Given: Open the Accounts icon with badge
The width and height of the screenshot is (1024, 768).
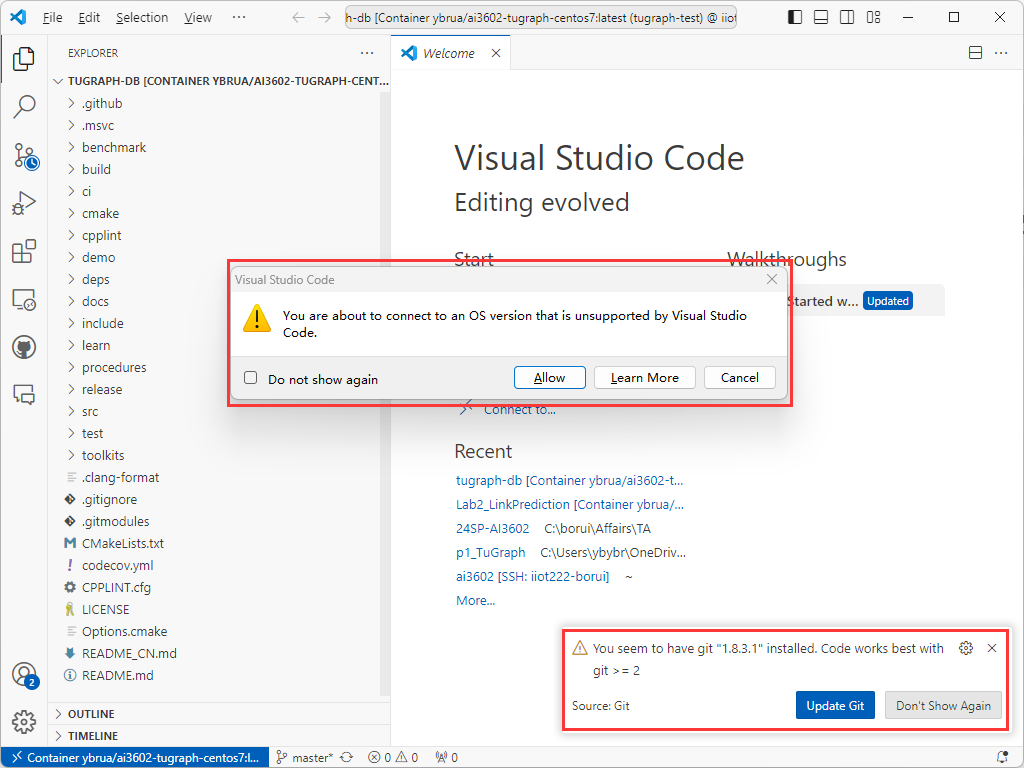Looking at the screenshot, I should click(24, 674).
